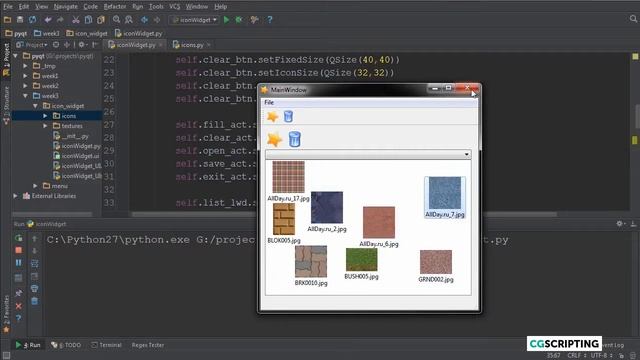Open the iconWidget run configuration dropdown
Screen dimensions: 640x360
(195, 20)
